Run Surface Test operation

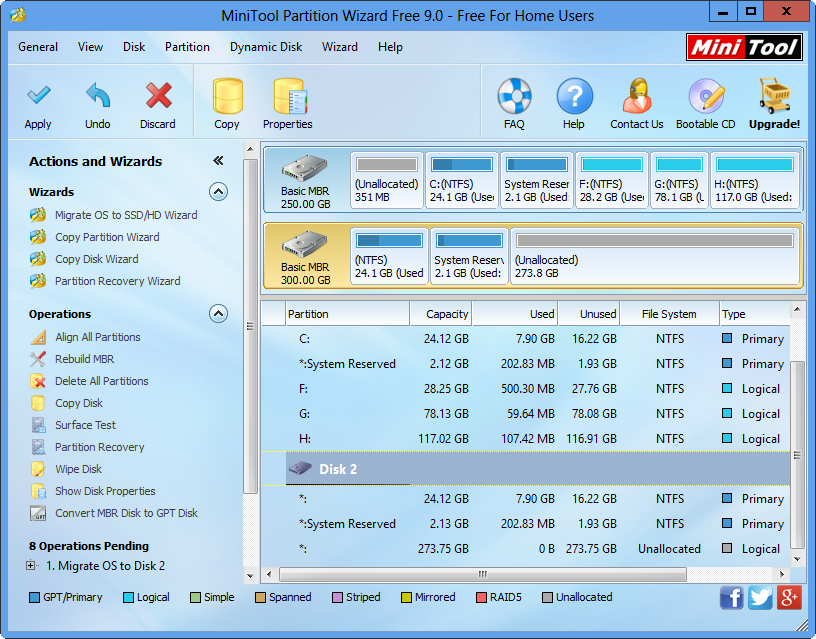85,425
